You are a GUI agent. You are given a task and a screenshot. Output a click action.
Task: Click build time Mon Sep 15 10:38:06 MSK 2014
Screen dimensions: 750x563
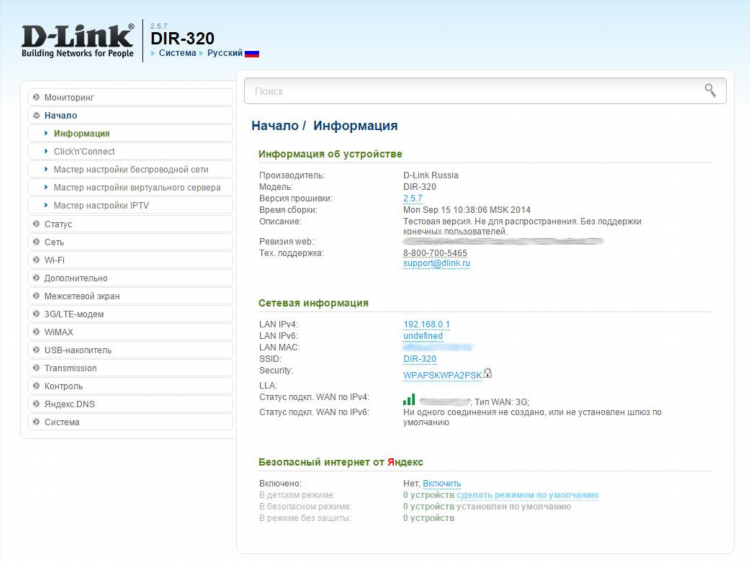[466, 210]
